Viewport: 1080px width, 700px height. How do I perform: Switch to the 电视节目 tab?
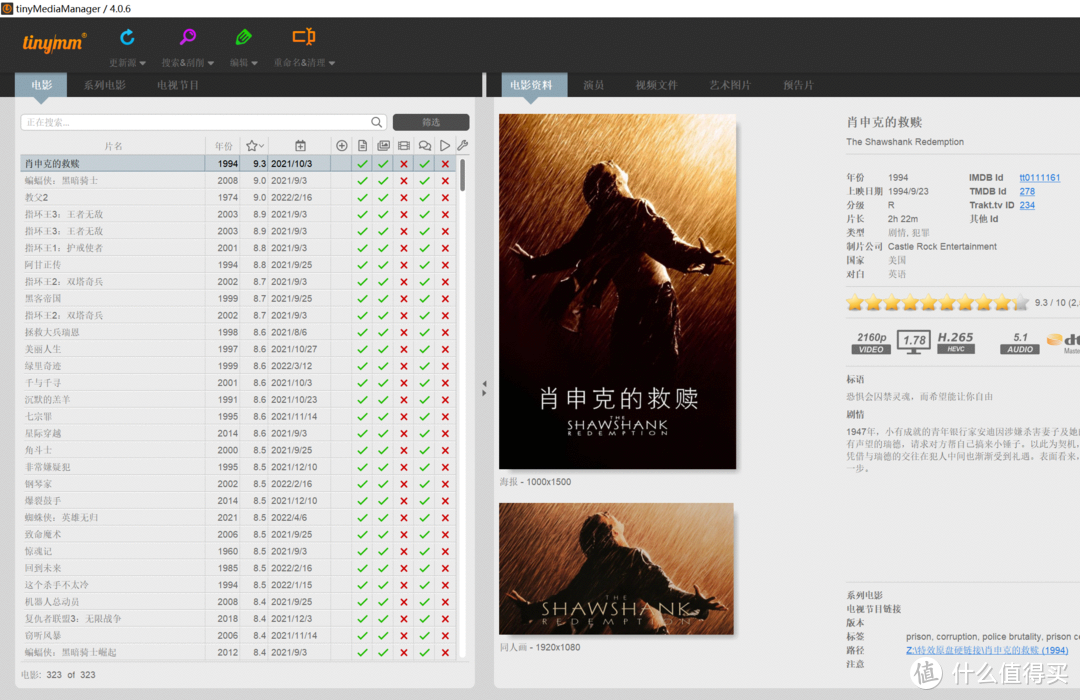tap(178, 85)
